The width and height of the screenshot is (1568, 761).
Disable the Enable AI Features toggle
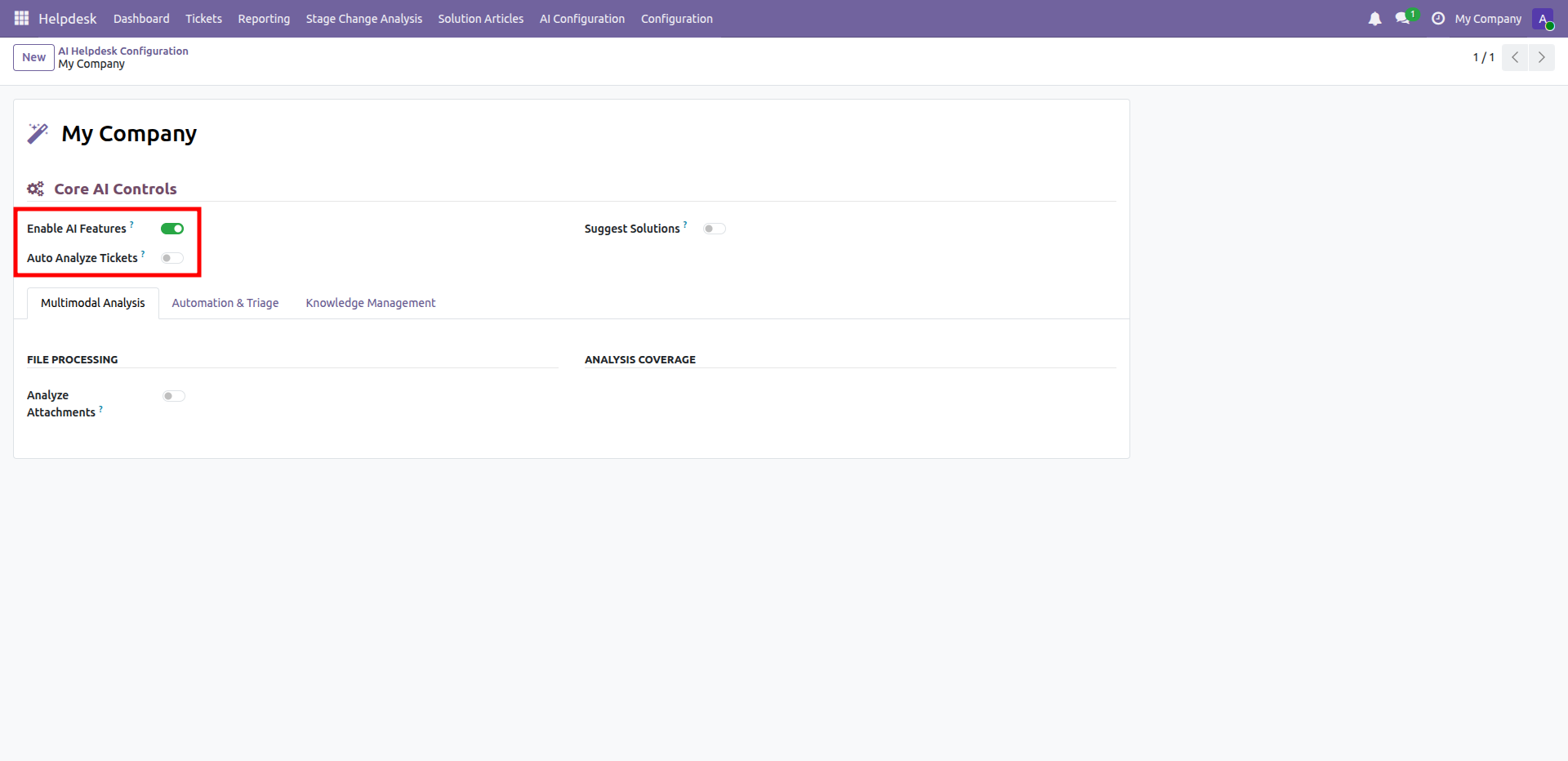(x=172, y=229)
